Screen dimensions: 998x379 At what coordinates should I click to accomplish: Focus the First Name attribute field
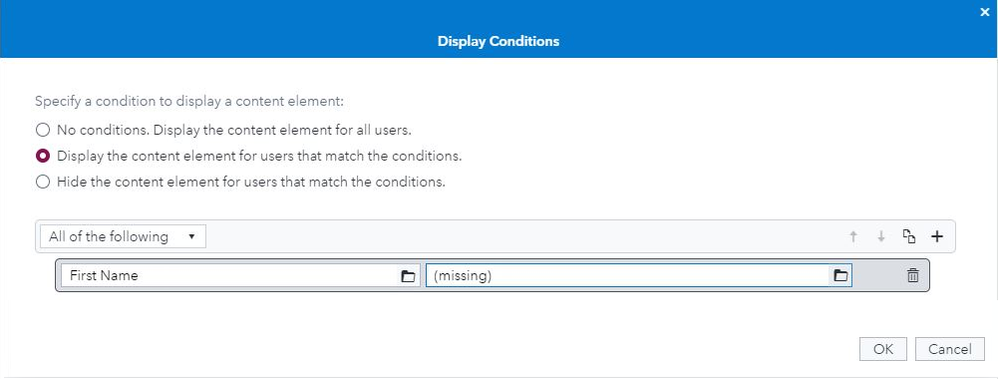[x=240, y=276]
